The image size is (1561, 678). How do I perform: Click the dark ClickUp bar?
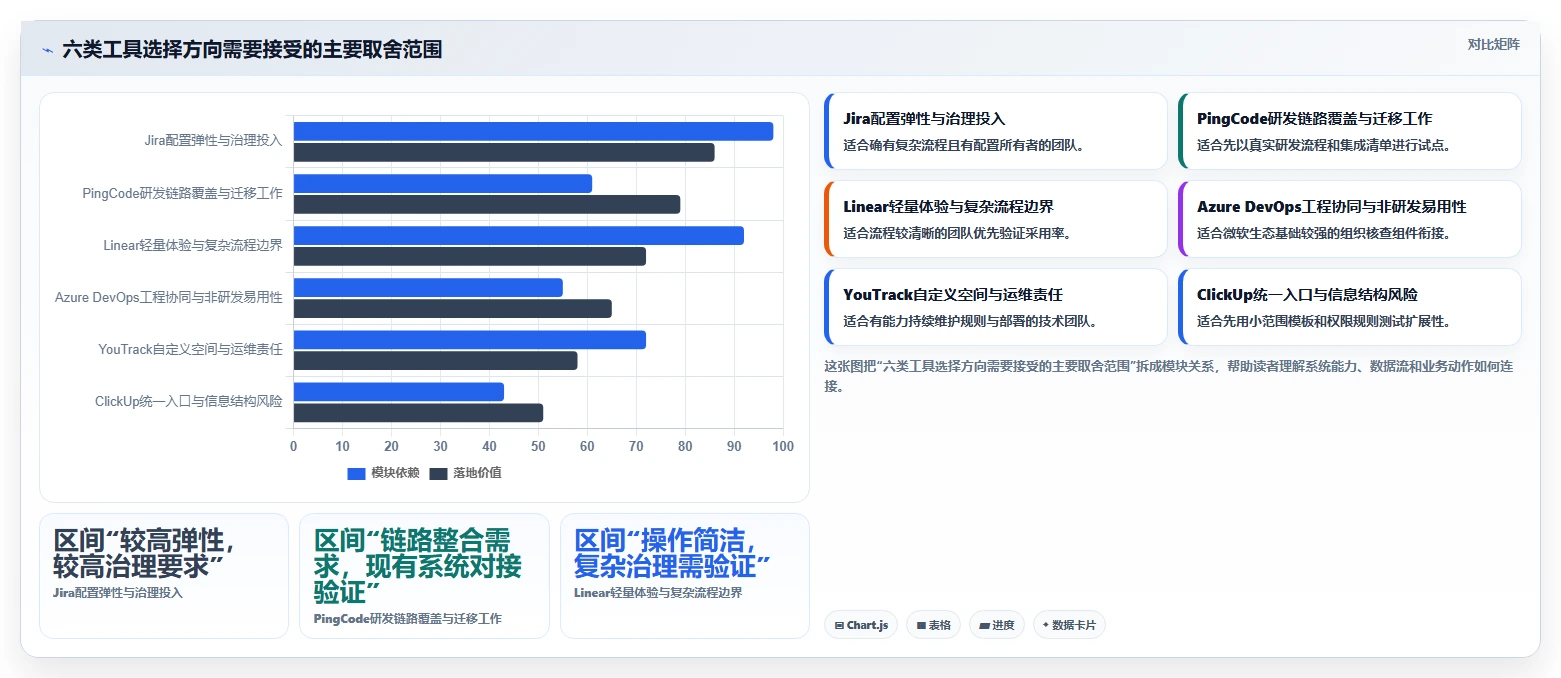(418, 412)
